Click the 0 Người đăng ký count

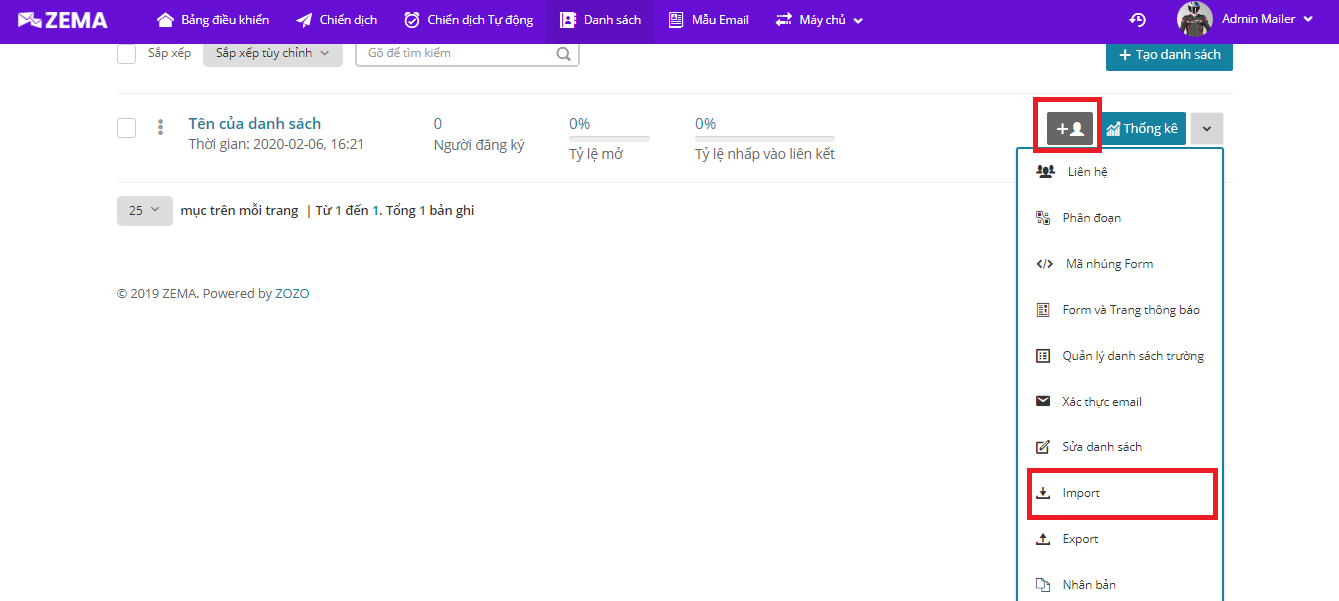438,124
